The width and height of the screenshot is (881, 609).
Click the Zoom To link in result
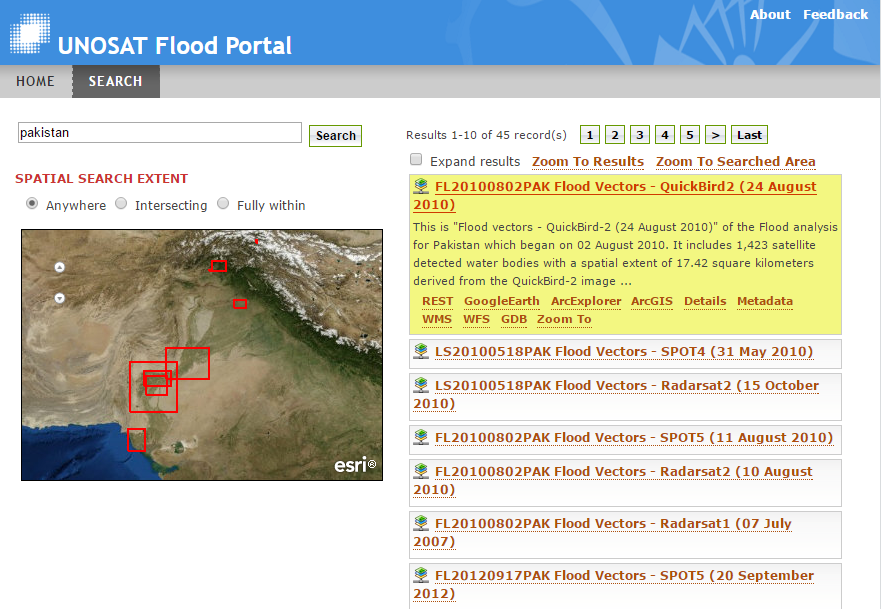click(564, 319)
